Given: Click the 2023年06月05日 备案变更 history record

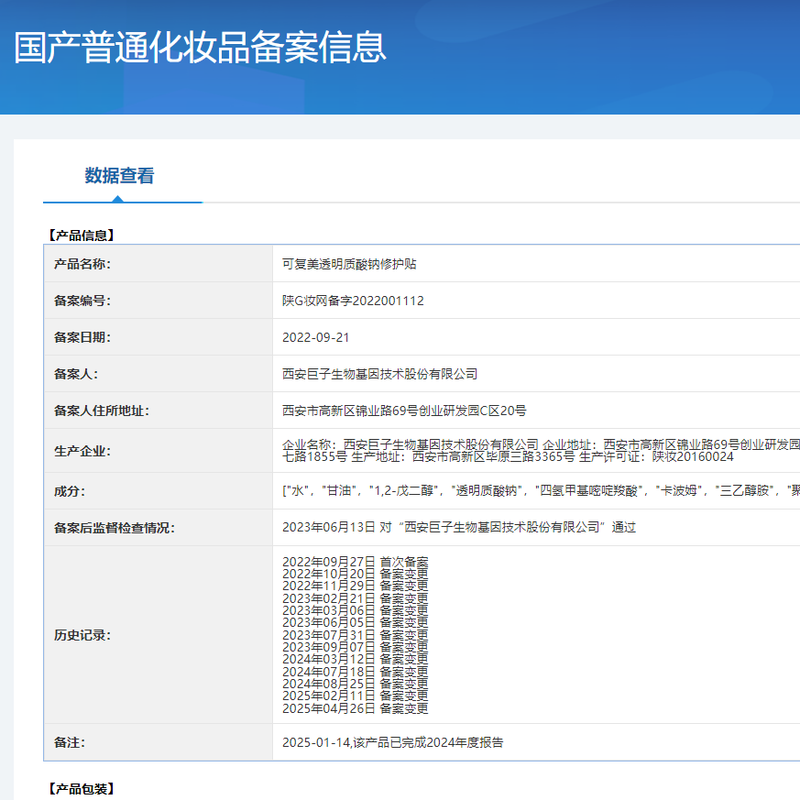Looking at the screenshot, I should (355, 622).
